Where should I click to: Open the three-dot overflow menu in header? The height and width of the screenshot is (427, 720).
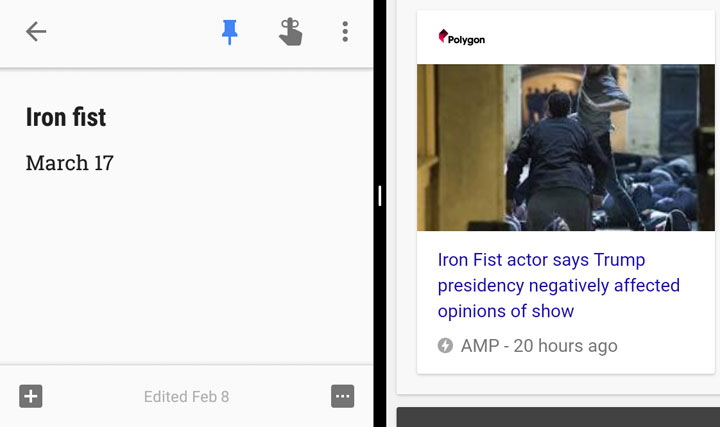pyautogui.click(x=345, y=32)
